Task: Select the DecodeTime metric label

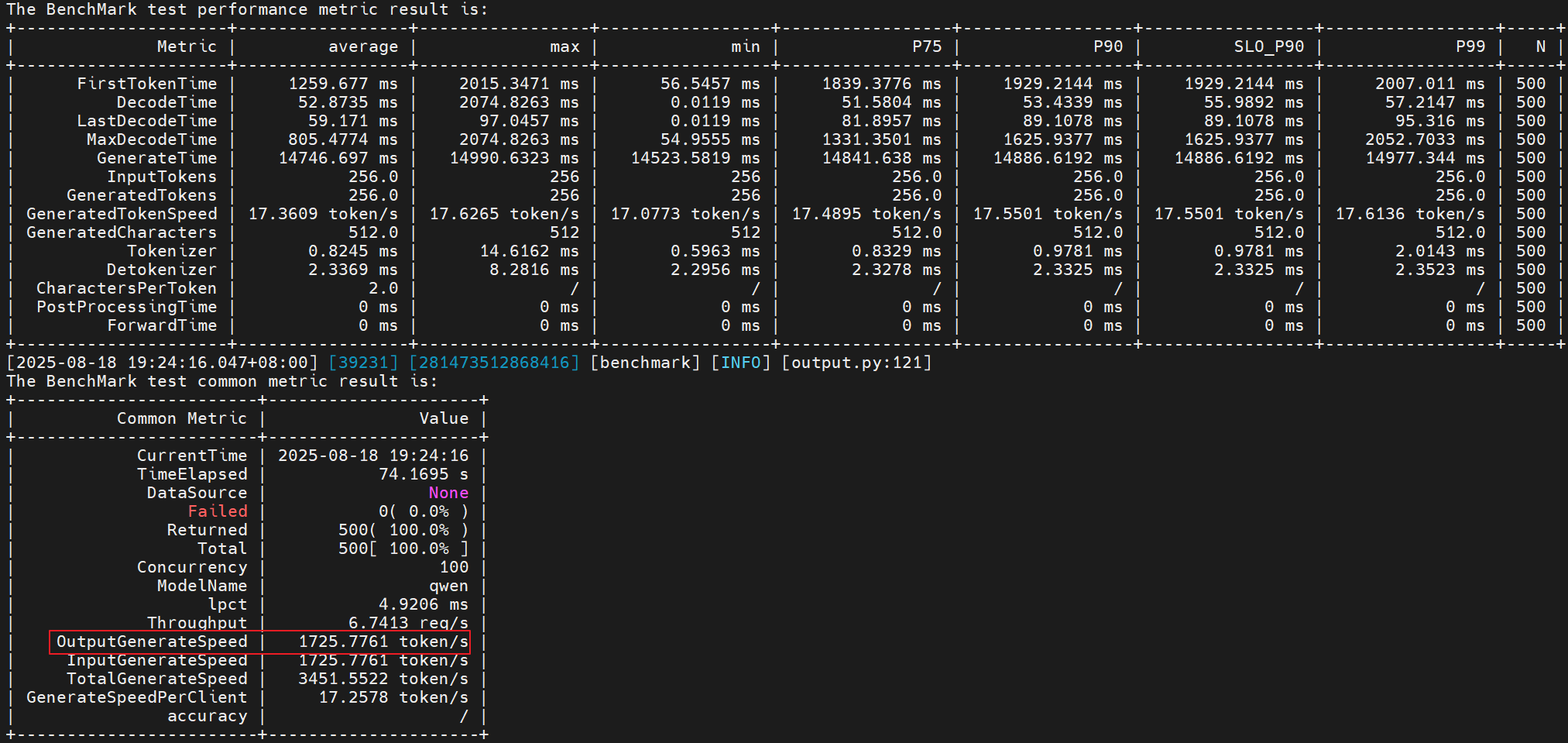Action: tap(167, 102)
